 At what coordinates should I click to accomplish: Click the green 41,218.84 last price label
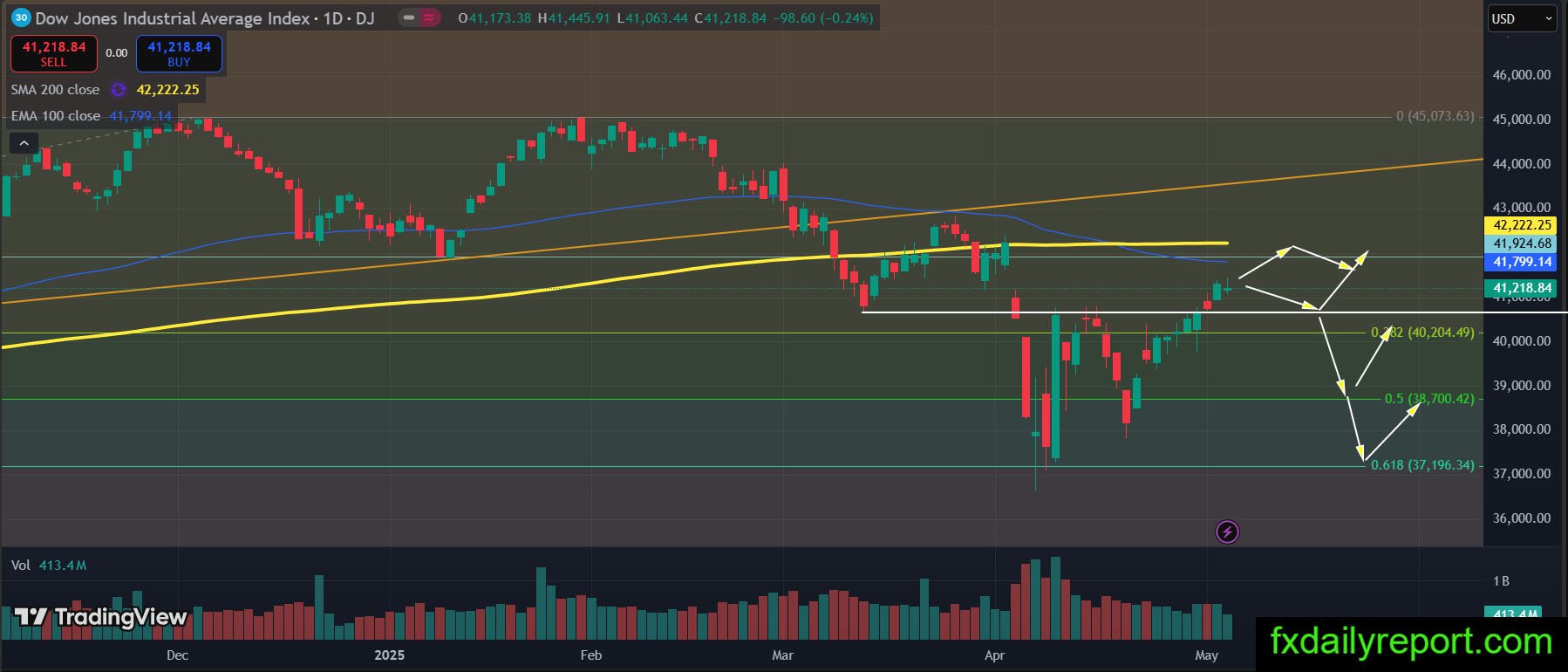(1522, 288)
